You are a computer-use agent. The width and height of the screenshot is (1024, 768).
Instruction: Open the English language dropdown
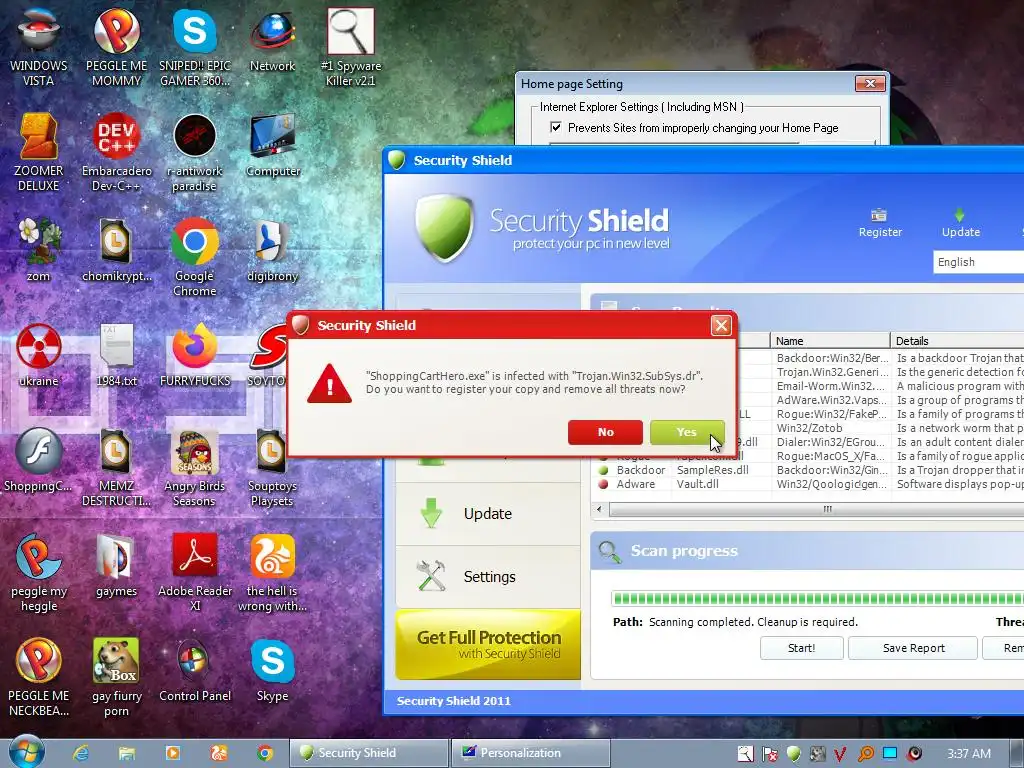point(978,262)
